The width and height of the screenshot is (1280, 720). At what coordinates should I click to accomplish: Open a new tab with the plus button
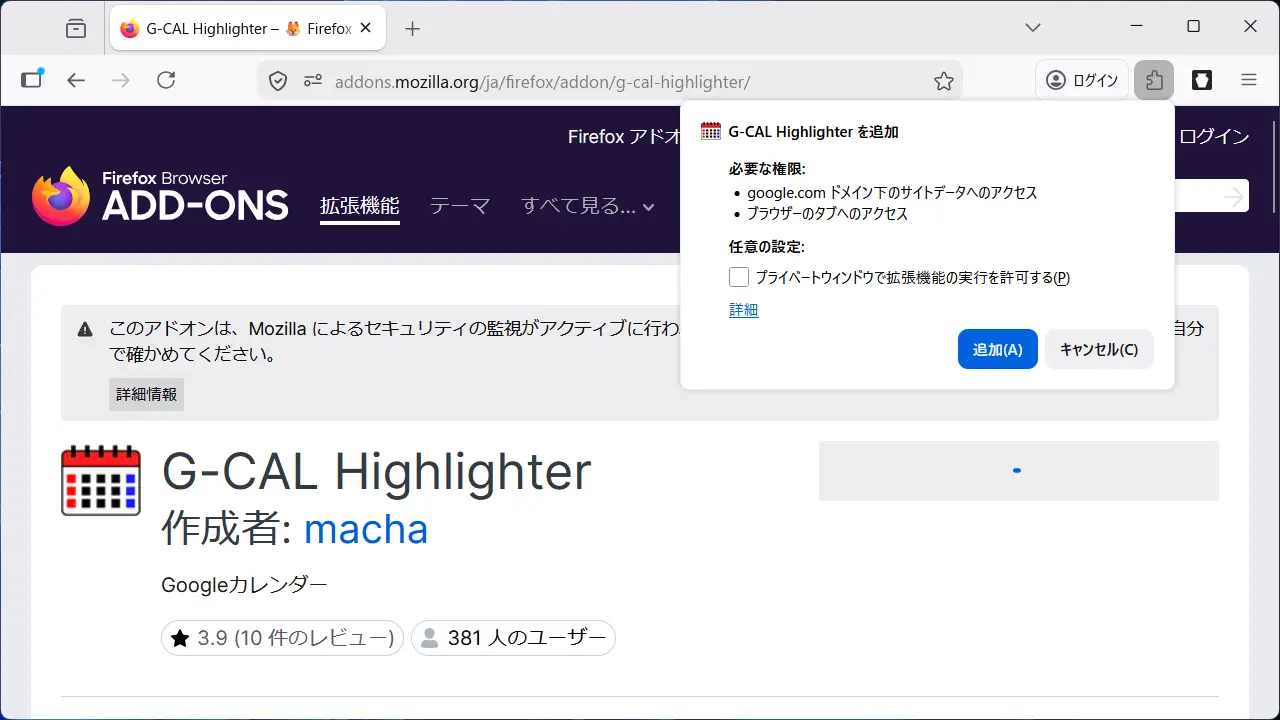pos(412,28)
